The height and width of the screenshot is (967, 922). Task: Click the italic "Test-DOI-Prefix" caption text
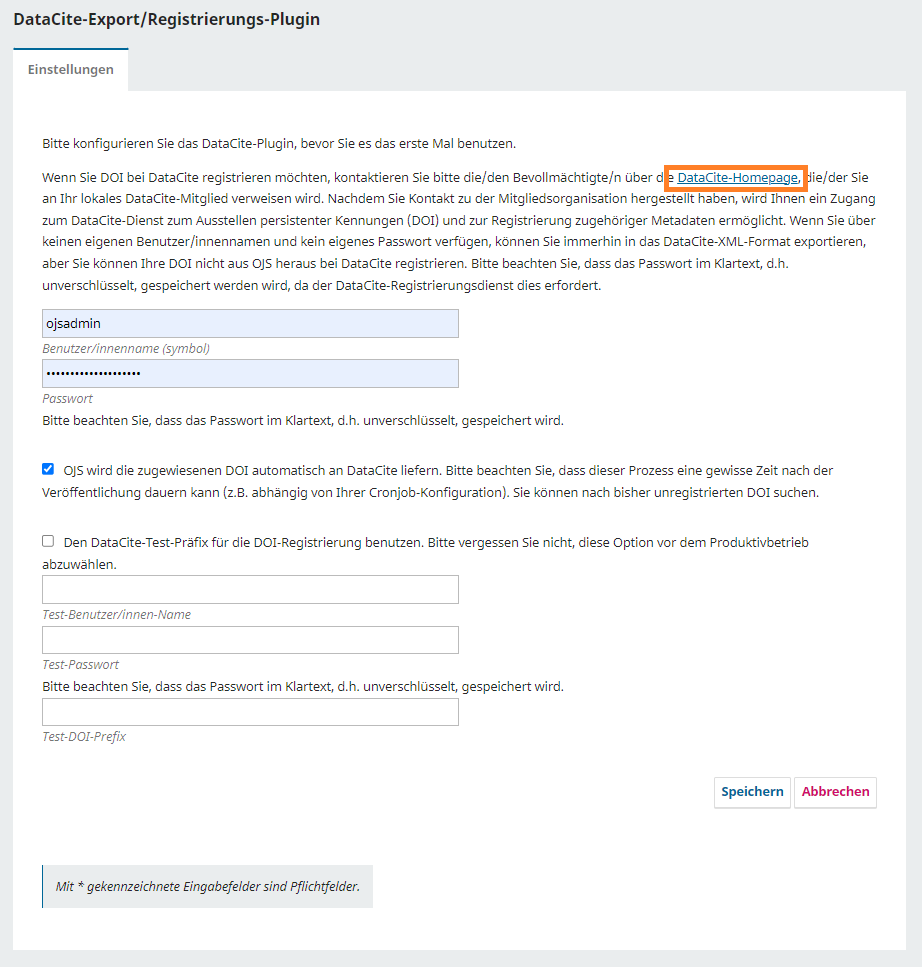click(84, 737)
